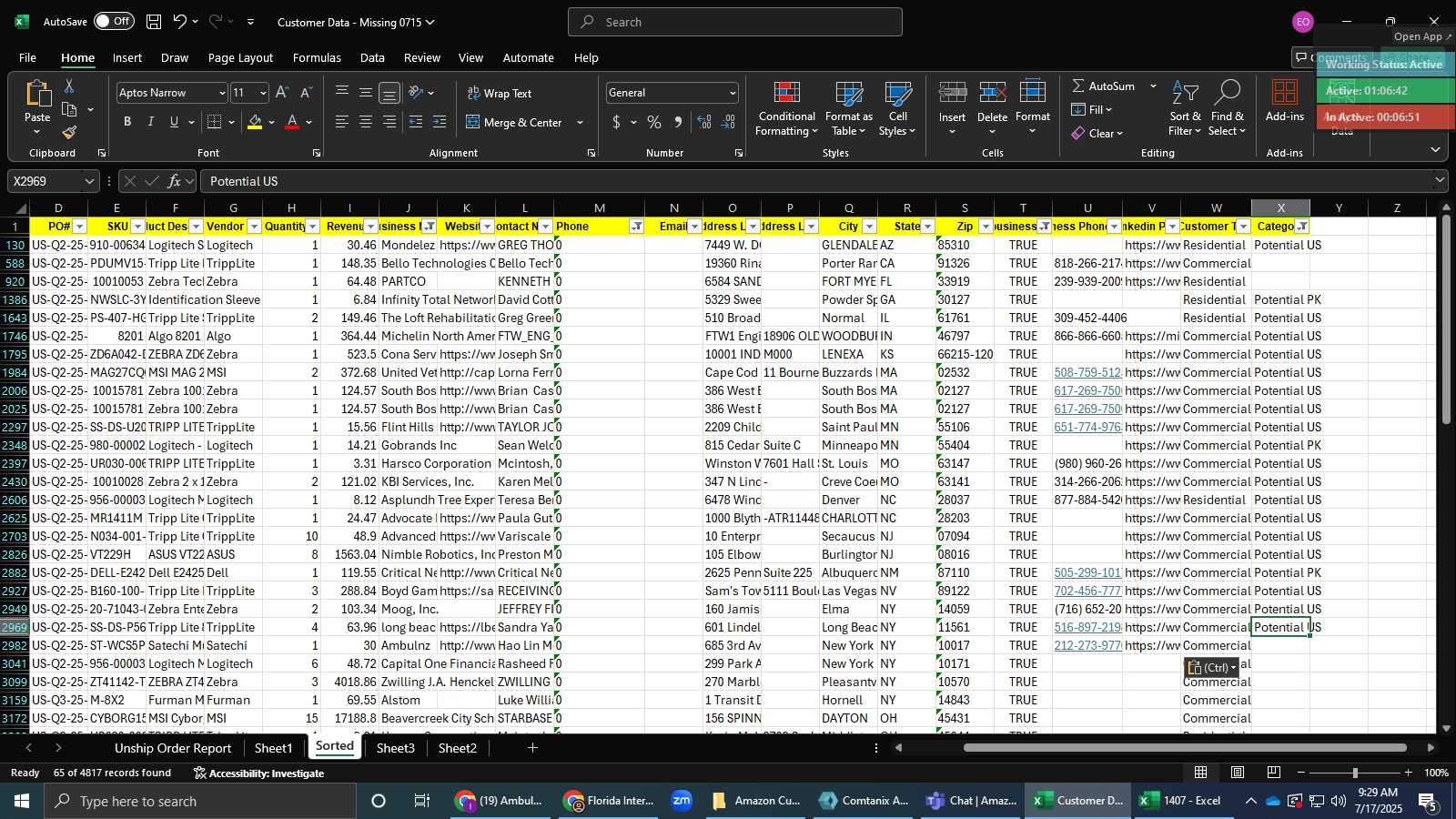Image resolution: width=1456 pixels, height=819 pixels.
Task: Apply Italic formatting
Action: coord(150,122)
